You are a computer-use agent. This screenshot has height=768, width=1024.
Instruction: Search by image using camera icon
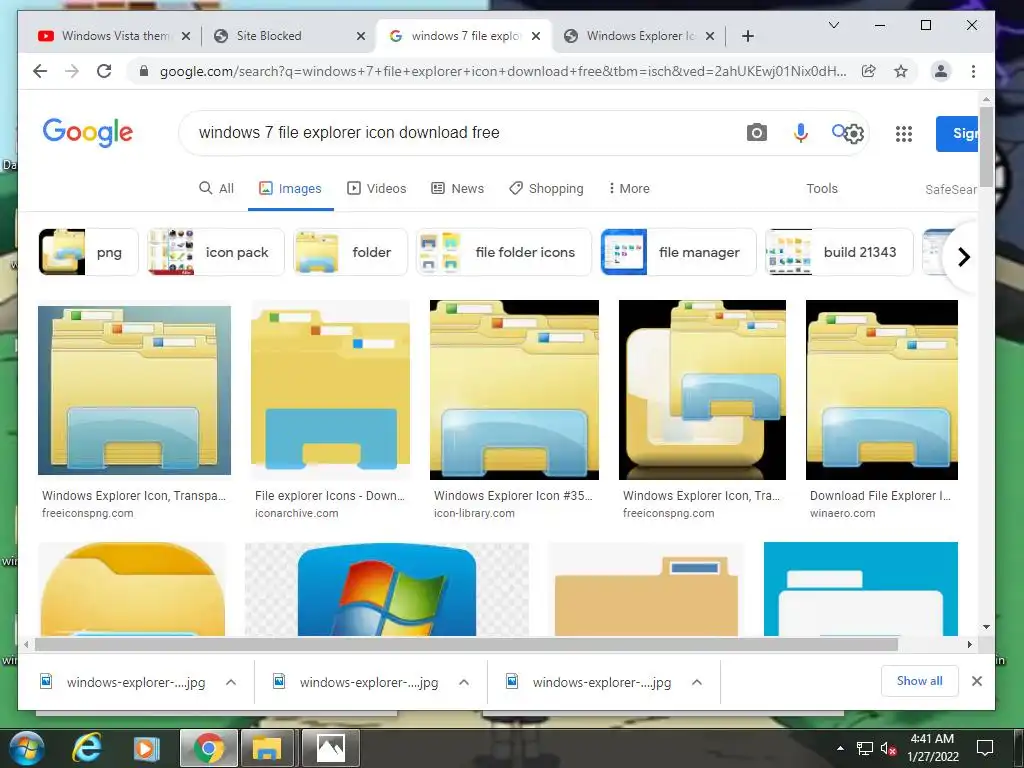pyautogui.click(x=756, y=133)
